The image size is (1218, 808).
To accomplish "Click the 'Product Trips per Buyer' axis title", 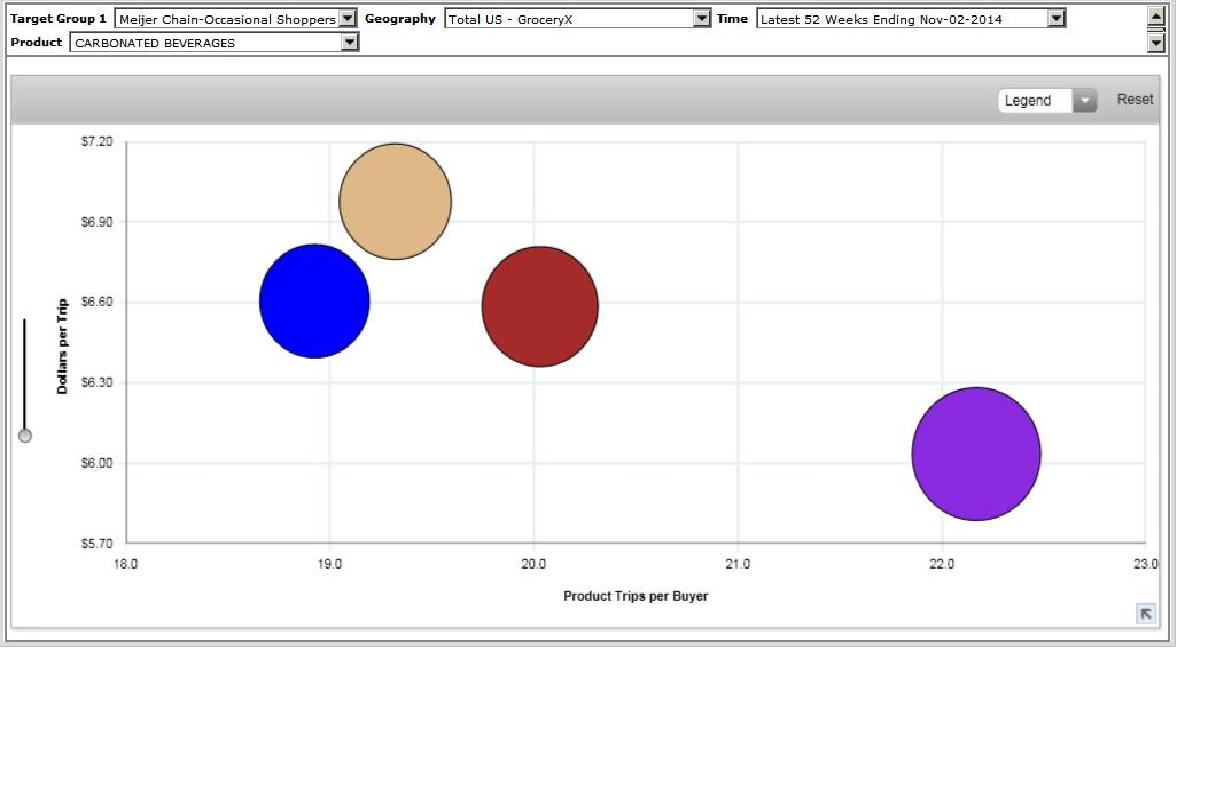I will pos(635,596).
